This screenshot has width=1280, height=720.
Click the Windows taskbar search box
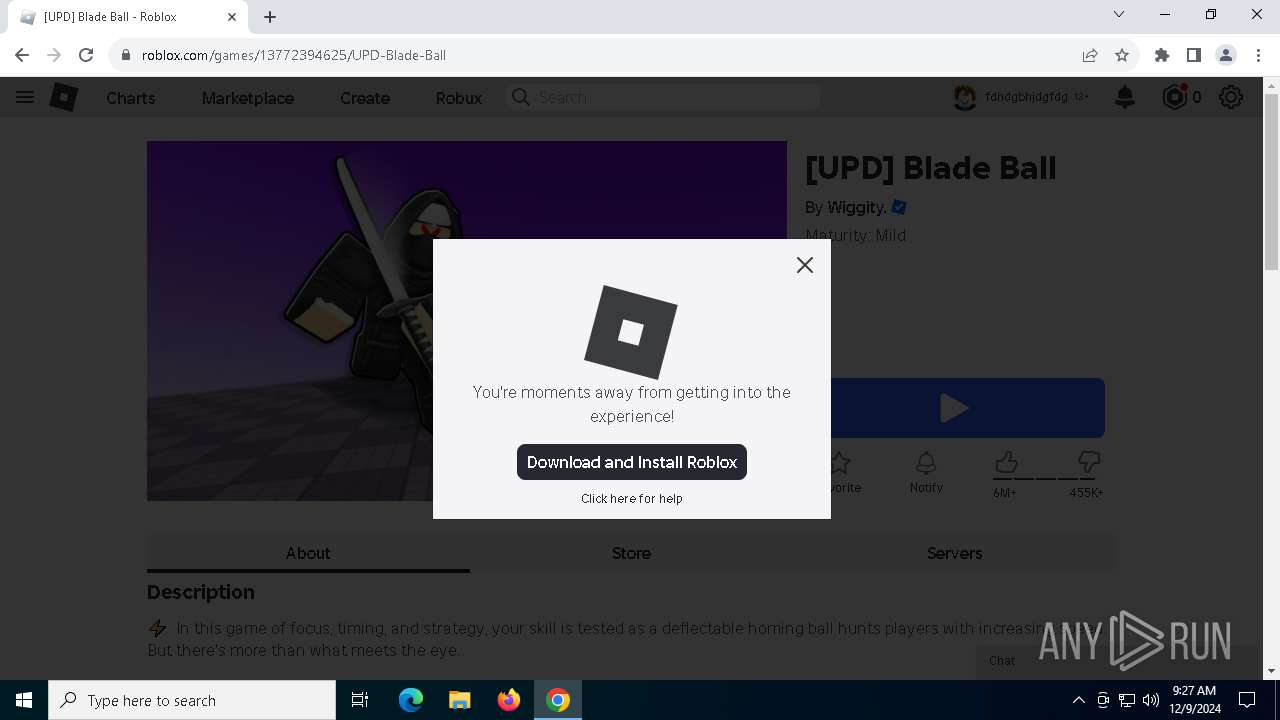(192, 700)
